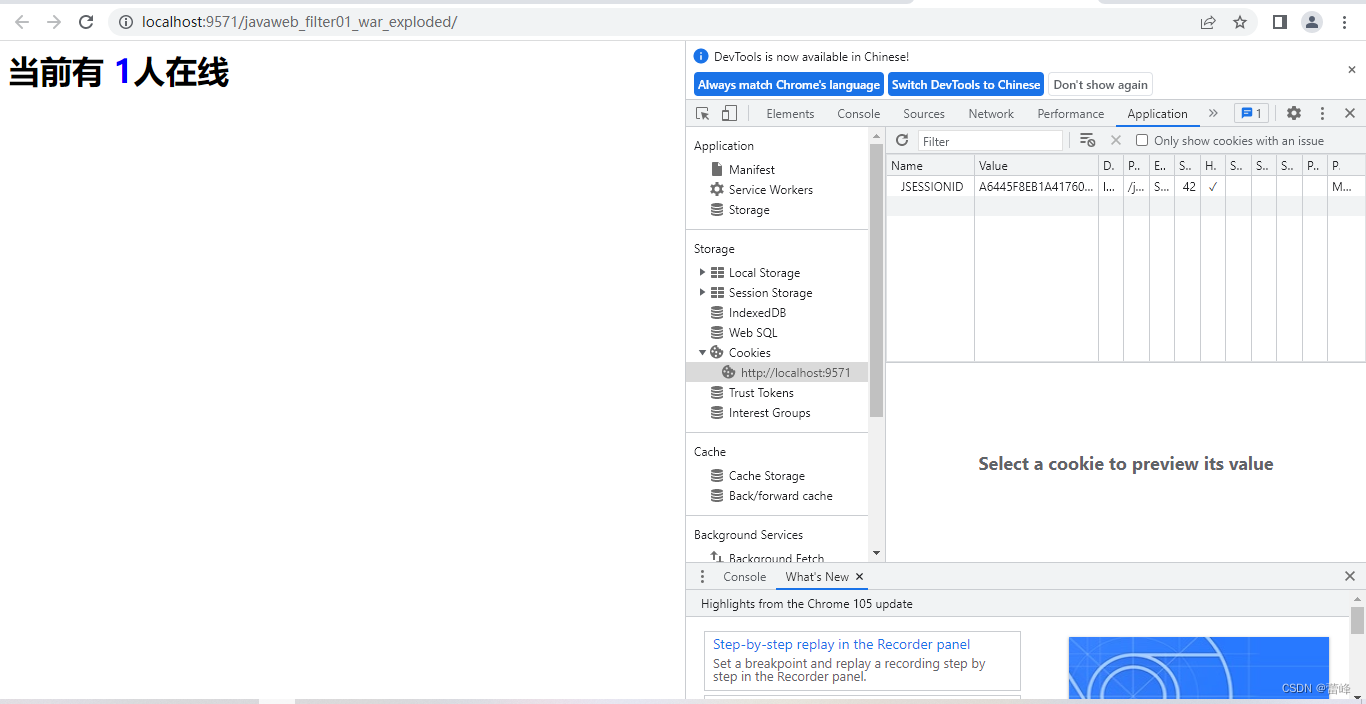Select the http://localhost:9571 cookies entry
1366x704 pixels.
click(777, 372)
